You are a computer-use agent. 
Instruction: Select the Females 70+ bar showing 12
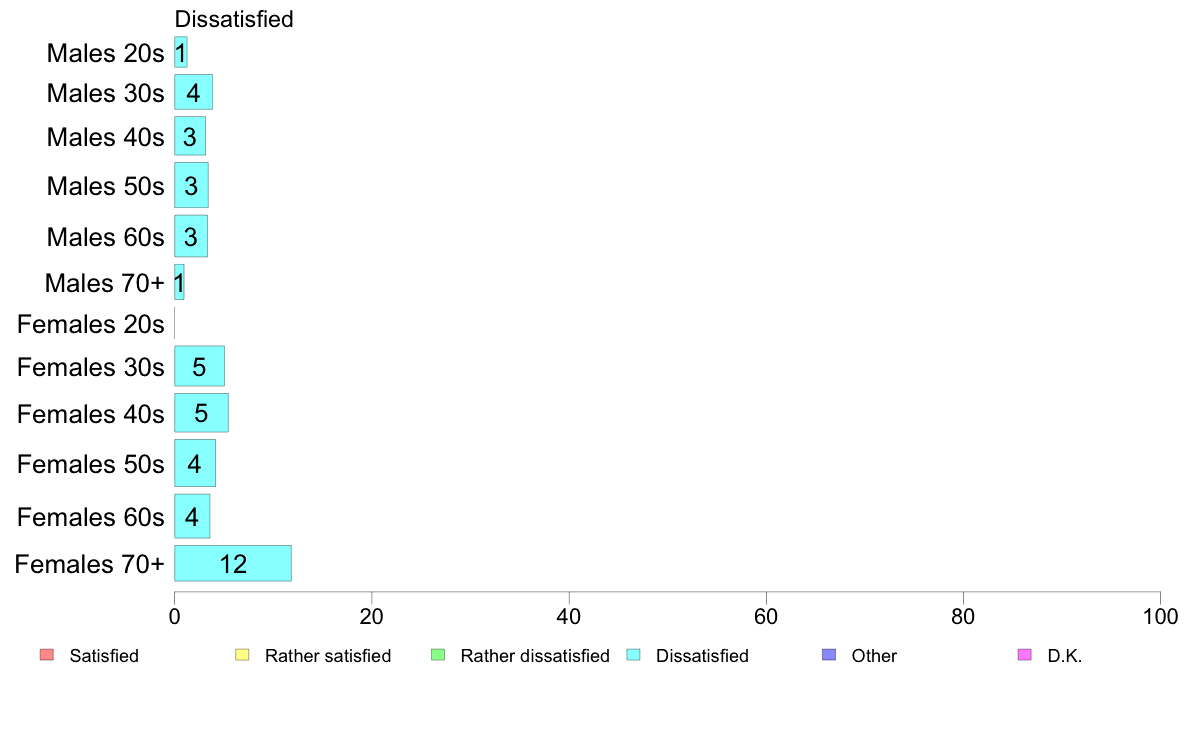tap(233, 563)
